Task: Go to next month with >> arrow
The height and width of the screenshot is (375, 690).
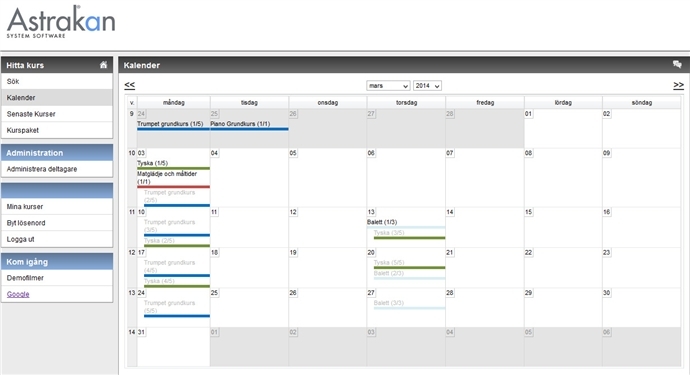Action: coord(679,85)
